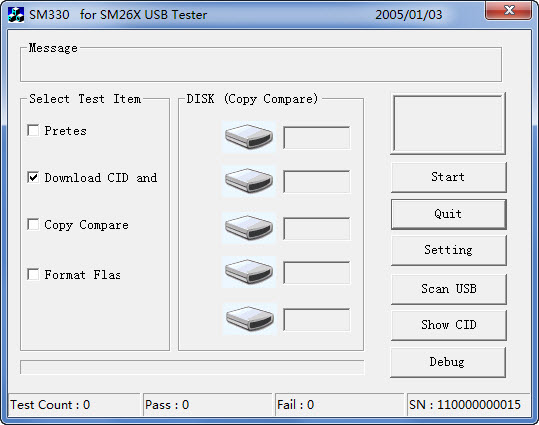This screenshot has height=425, width=539.
Task: Enable the Pretes checkbox
Action: click(33, 130)
